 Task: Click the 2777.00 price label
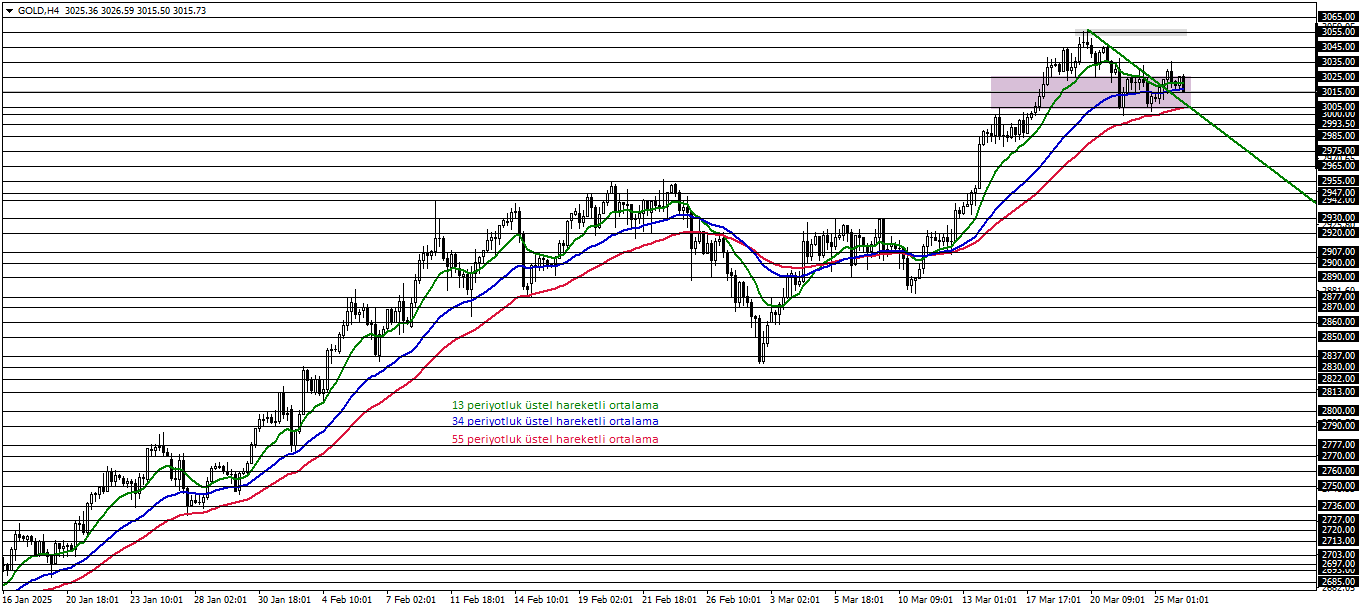click(1338, 445)
